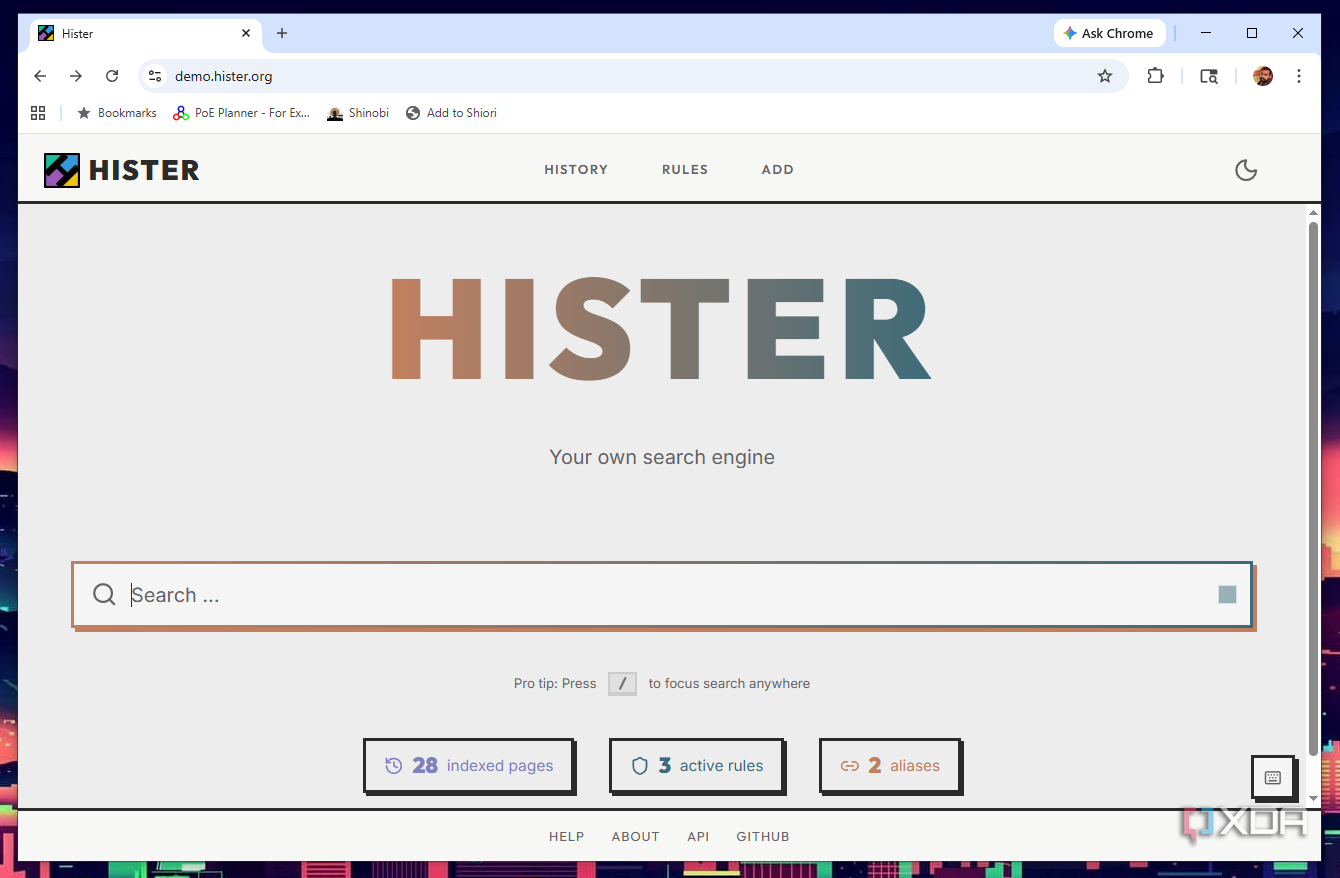Viewport: 1340px width, 878px height.
Task: Open the Add page
Action: click(x=778, y=170)
